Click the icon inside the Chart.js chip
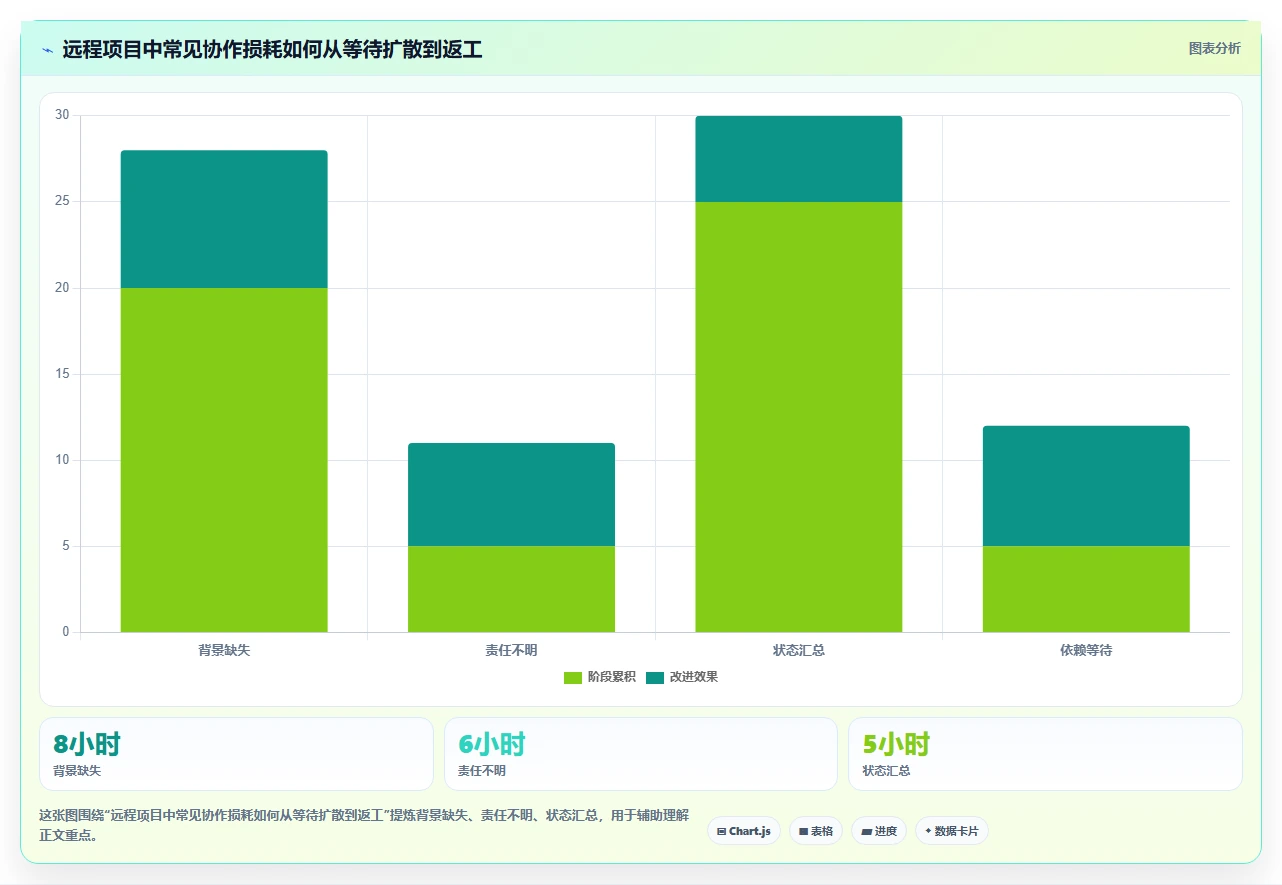Screen dimensions: 1282x885 tap(722, 832)
